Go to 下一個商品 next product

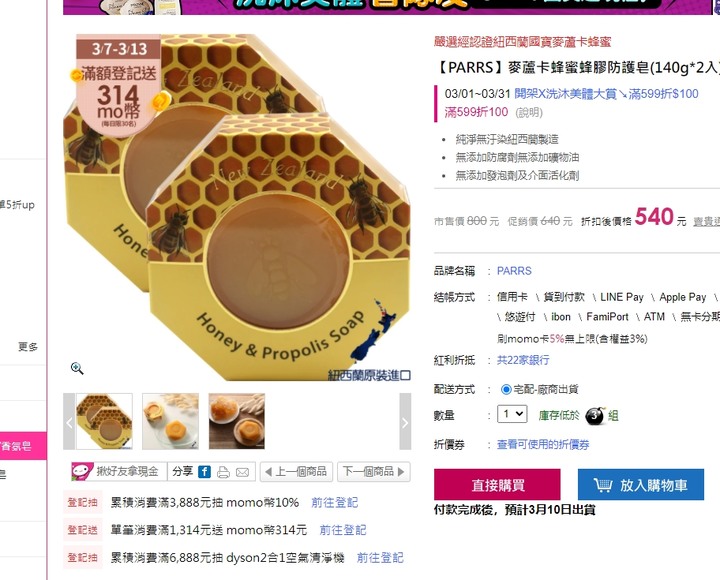(374, 472)
